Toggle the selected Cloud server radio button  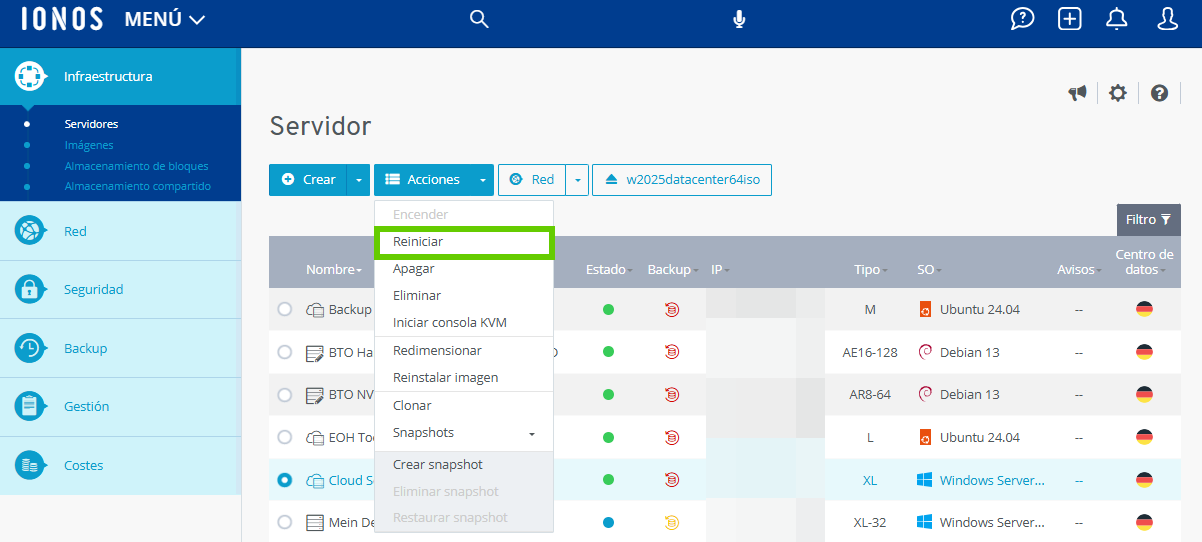[x=285, y=480]
